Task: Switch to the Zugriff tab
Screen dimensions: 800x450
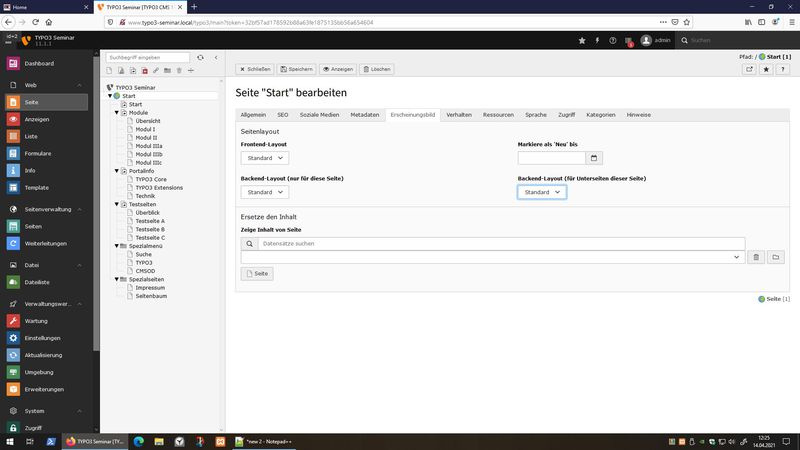Action: [566, 115]
